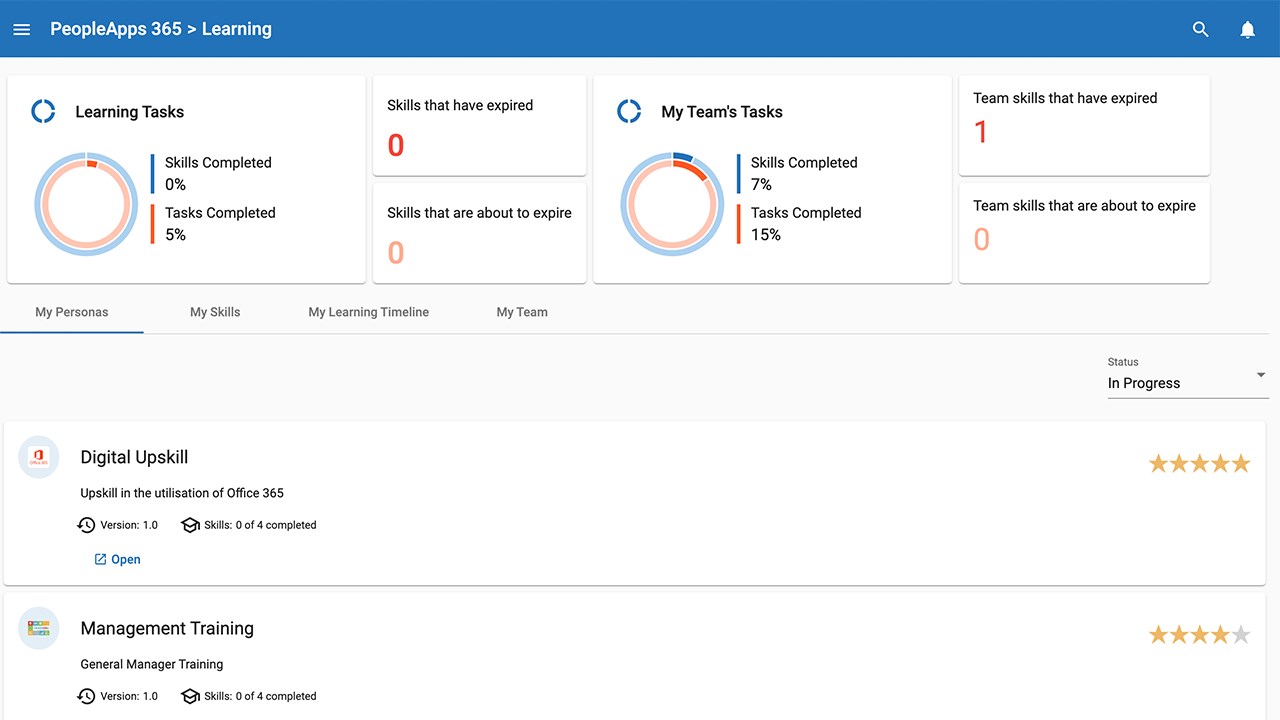The height and width of the screenshot is (720, 1280).
Task: Open the notifications bell
Action: (x=1247, y=30)
